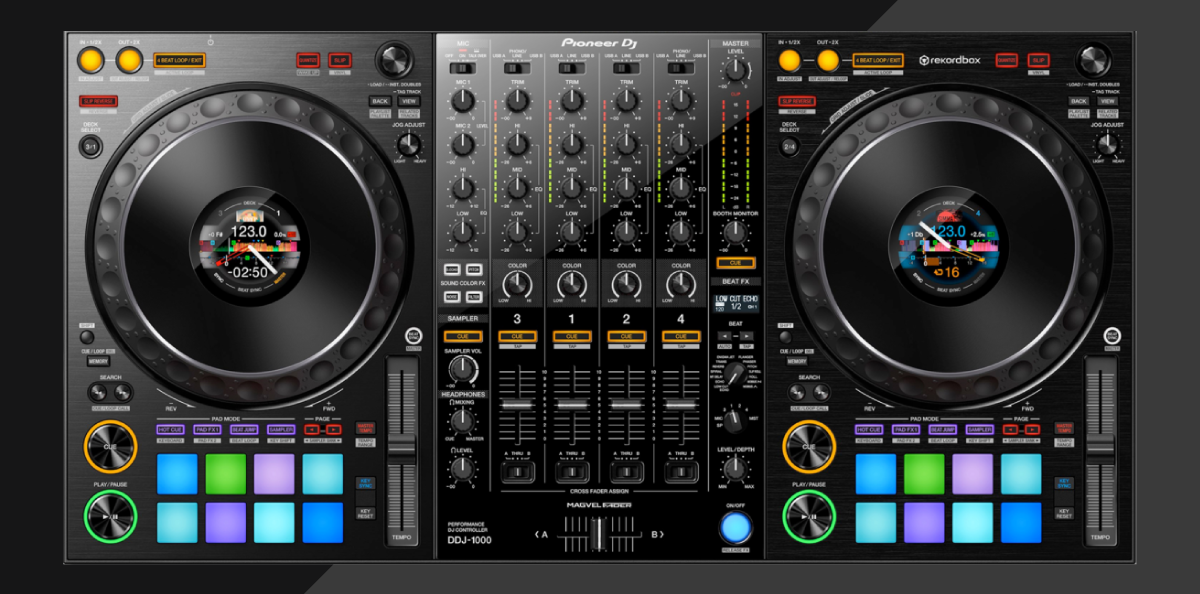This screenshot has width=1200, height=594.
Task: Click PAGE right arrow on deck 3/1
Action: click(333, 429)
